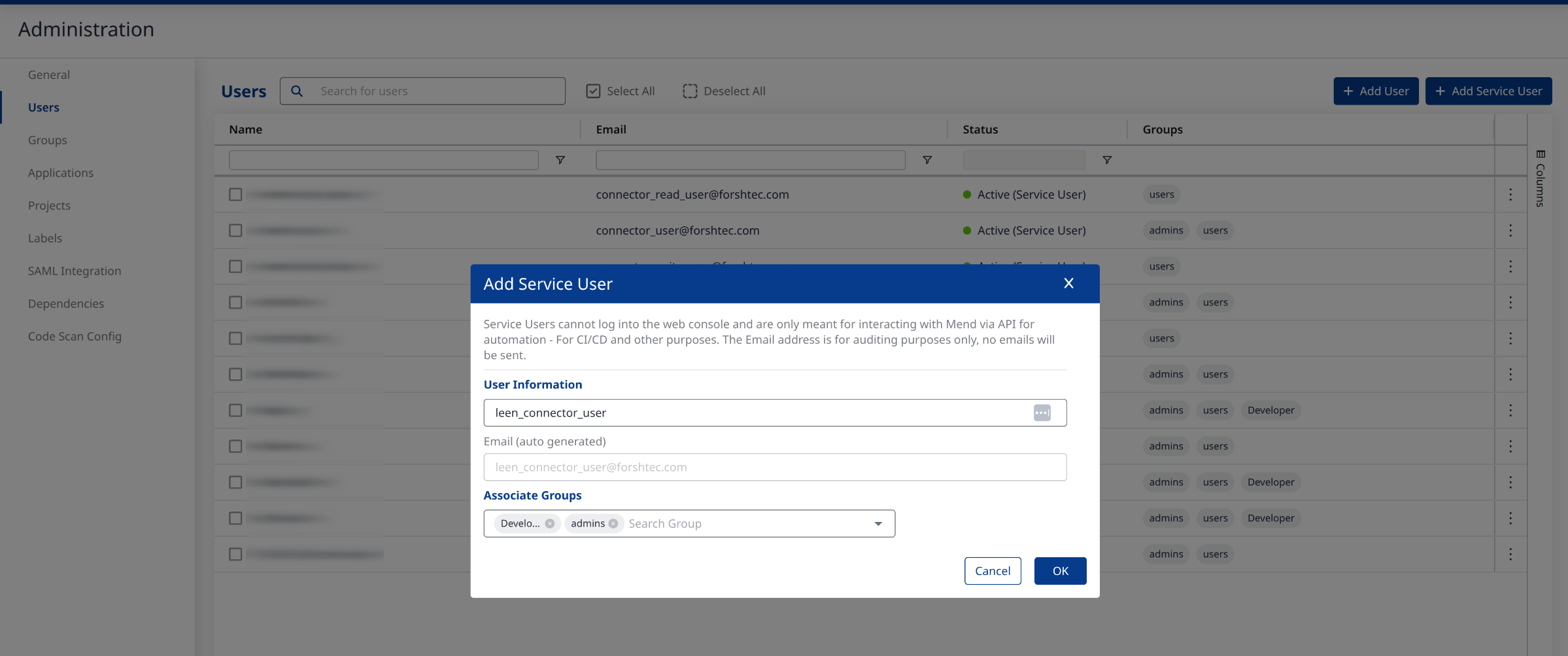Sort by the Name column header
The width and height of the screenshot is (1568, 656).
[245, 129]
